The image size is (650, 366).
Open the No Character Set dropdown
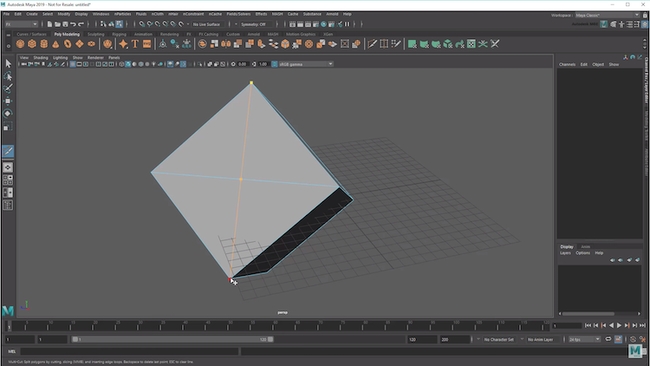tap(499, 339)
